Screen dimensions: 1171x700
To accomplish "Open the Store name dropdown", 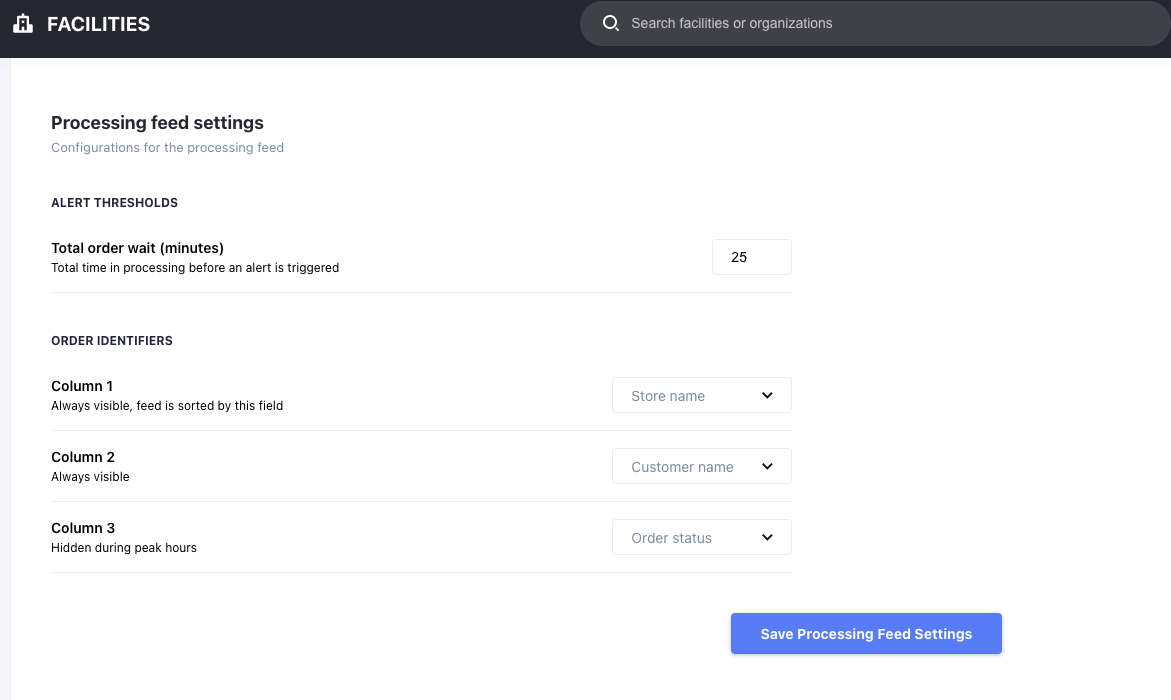I will (x=700, y=395).
